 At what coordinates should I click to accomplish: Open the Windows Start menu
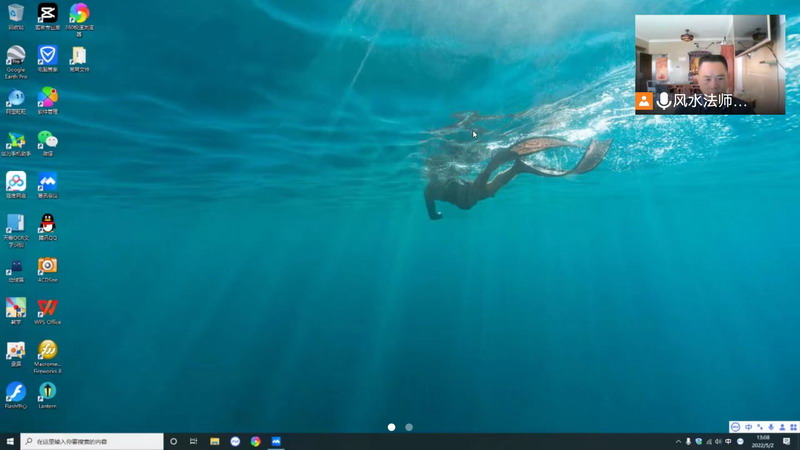10,441
